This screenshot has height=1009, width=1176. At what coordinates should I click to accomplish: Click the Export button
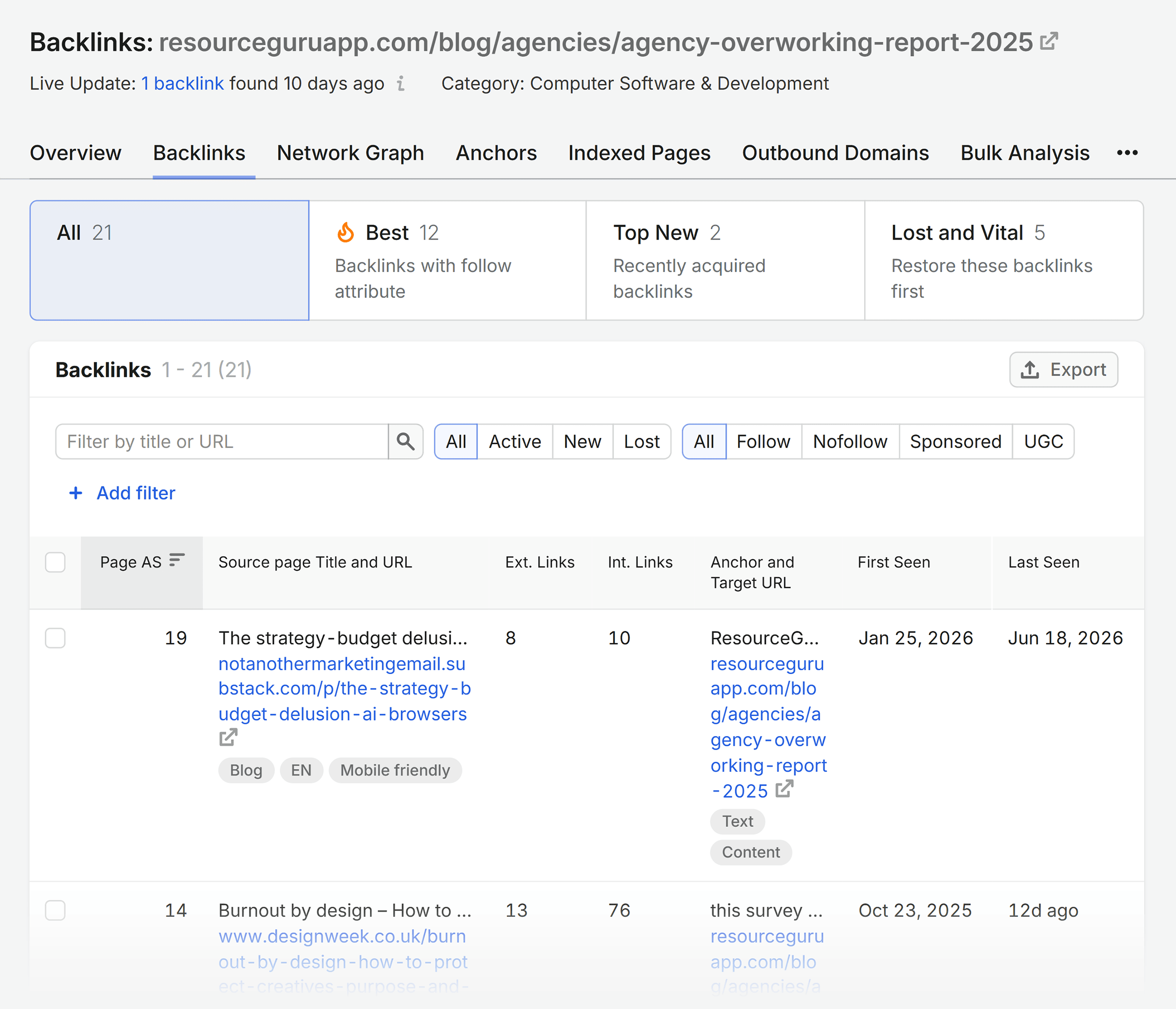[1064, 369]
